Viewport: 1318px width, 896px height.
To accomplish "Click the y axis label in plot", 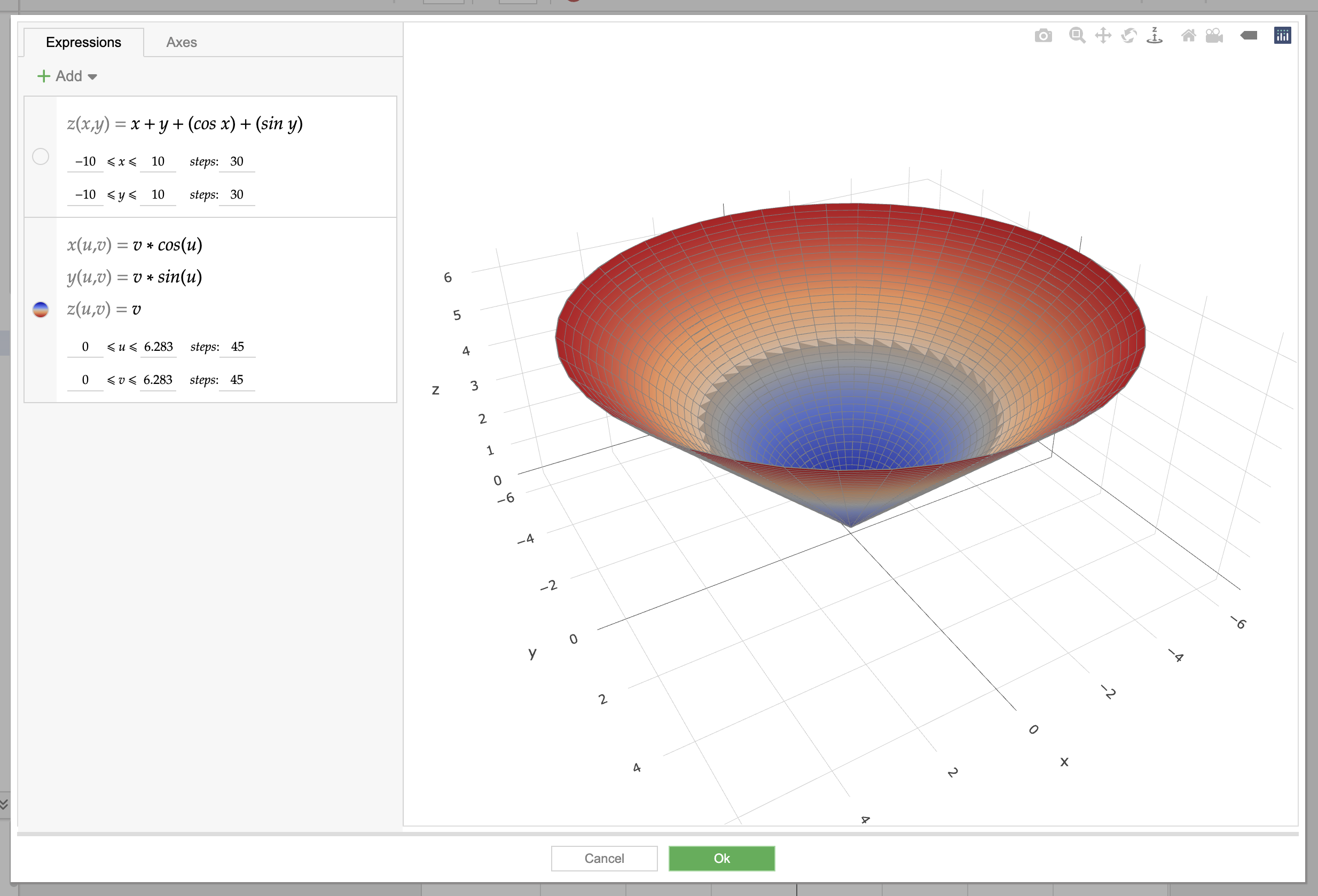I will coord(532,653).
